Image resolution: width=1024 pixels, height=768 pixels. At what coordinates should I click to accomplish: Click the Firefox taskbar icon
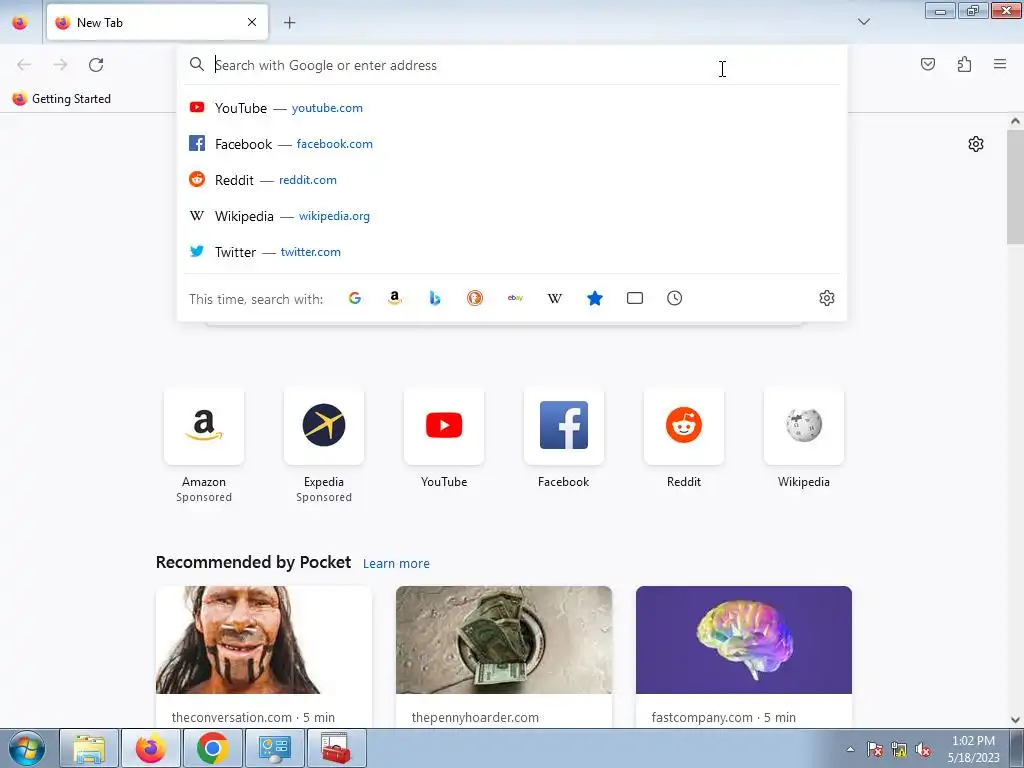(151, 748)
